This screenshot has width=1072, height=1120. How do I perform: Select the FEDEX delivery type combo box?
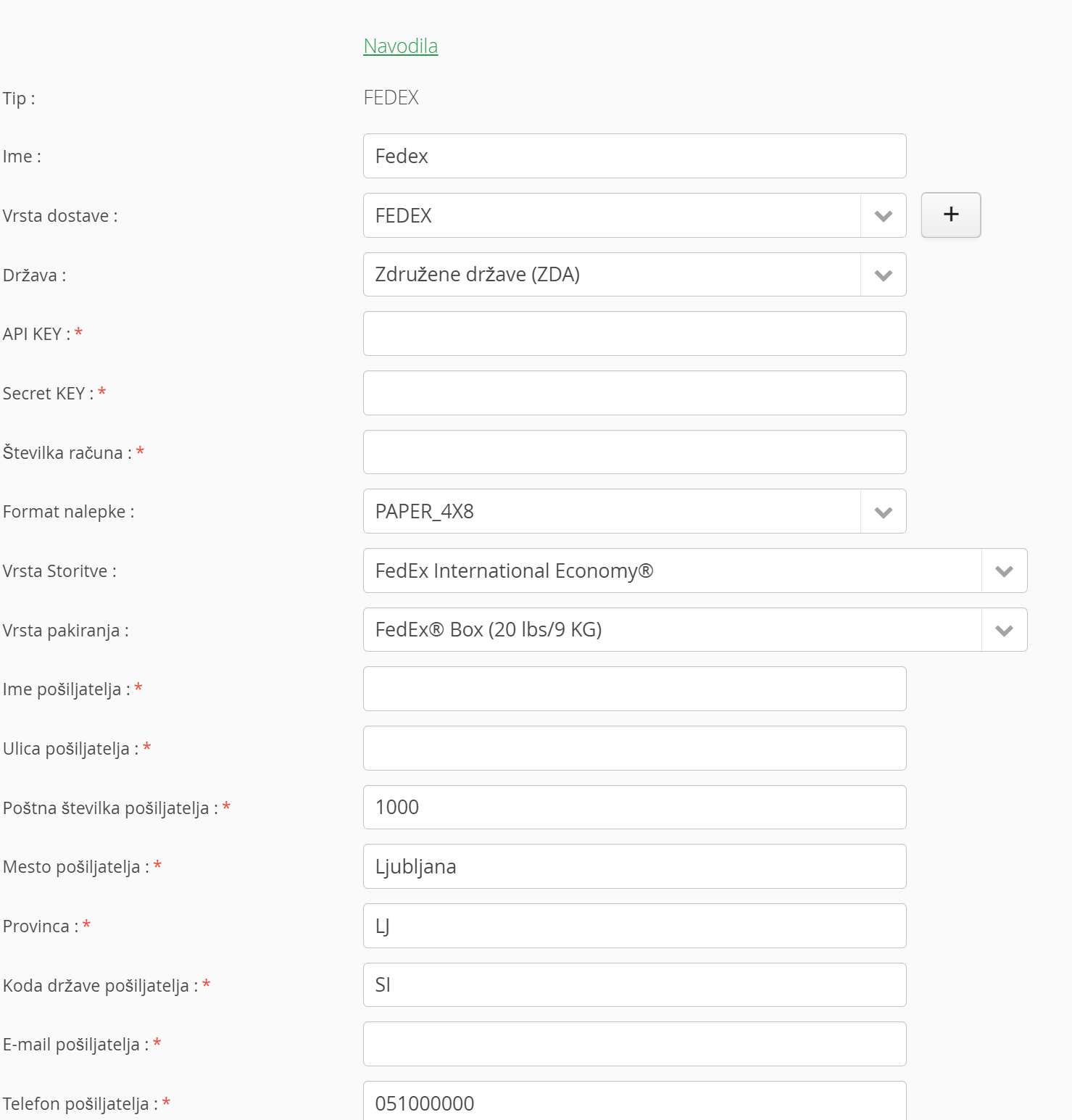[634, 215]
